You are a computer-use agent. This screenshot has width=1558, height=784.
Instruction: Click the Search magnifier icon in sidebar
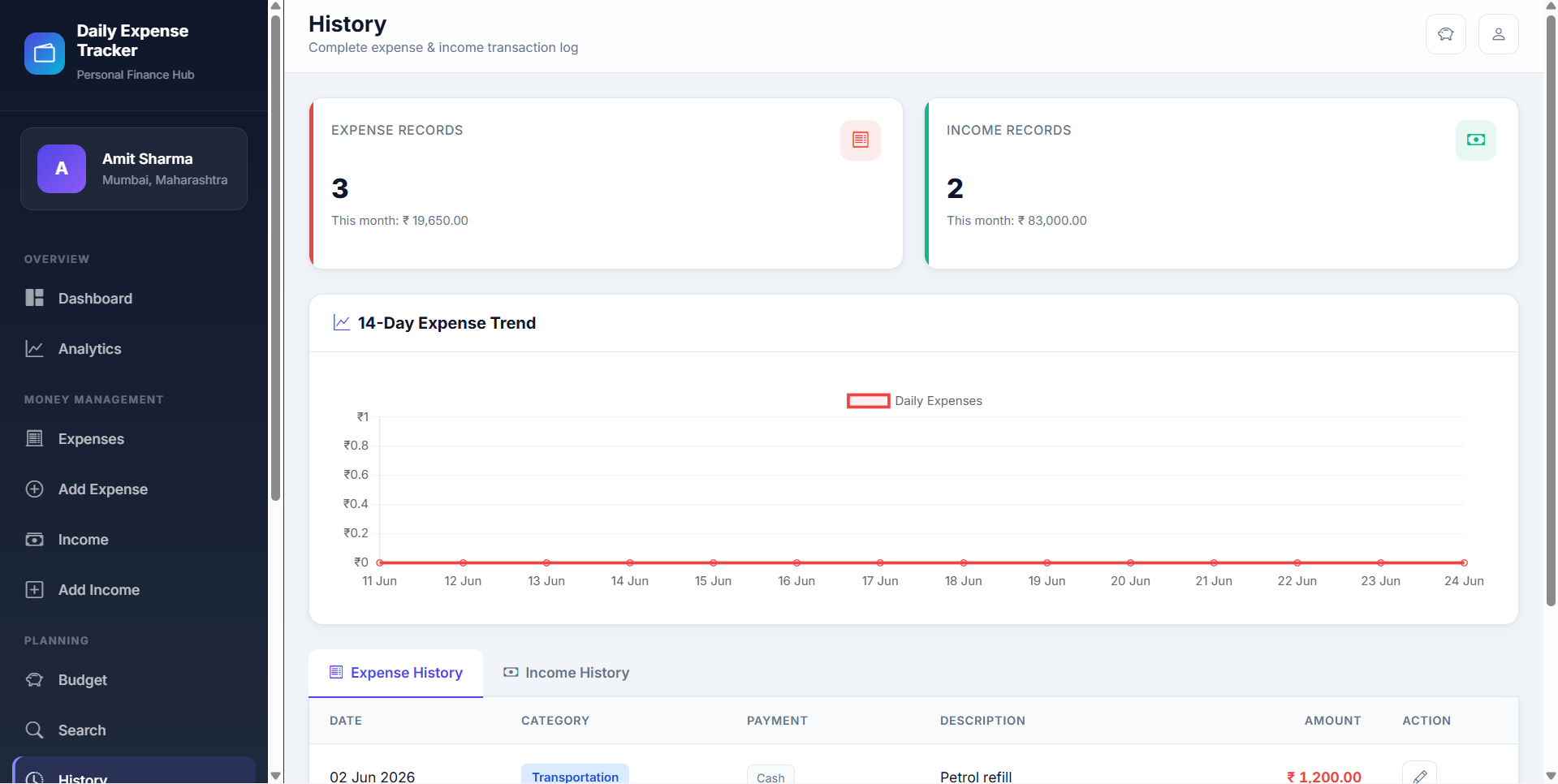(x=34, y=730)
